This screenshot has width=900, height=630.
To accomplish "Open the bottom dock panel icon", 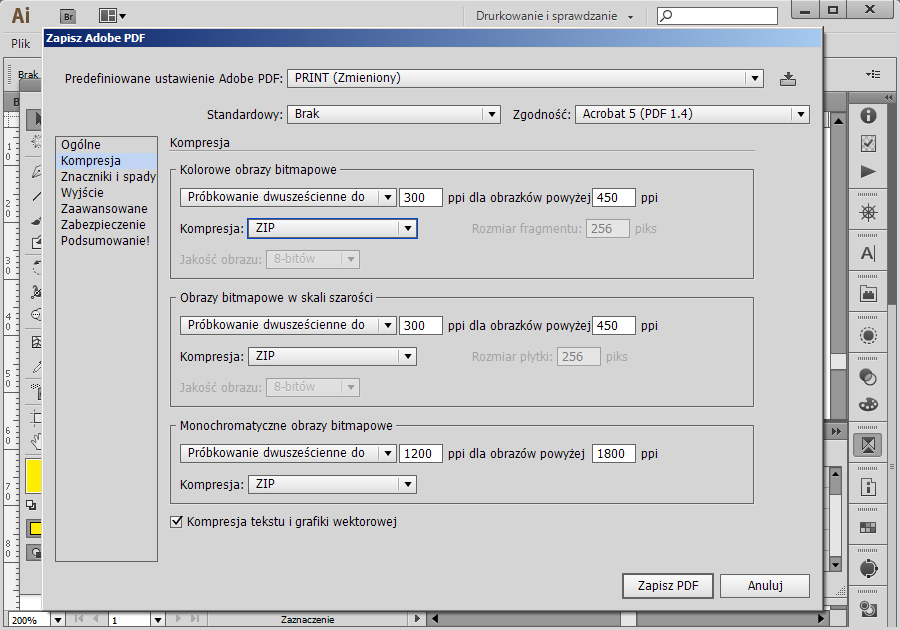I will (868, 609).
